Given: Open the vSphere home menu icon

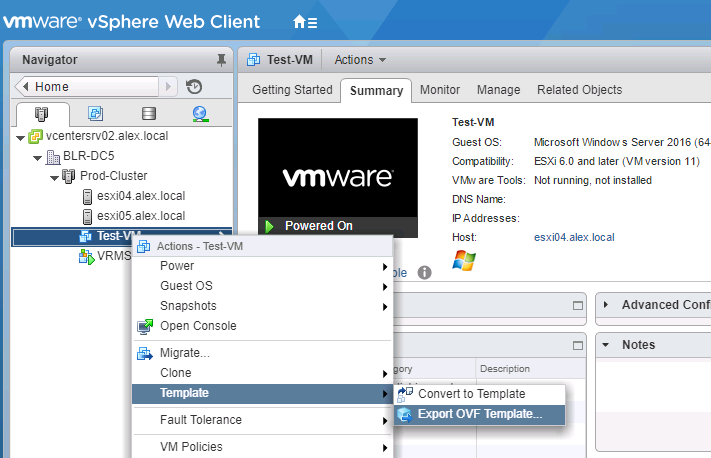Looking at the screenshot, I should [305, 22].
